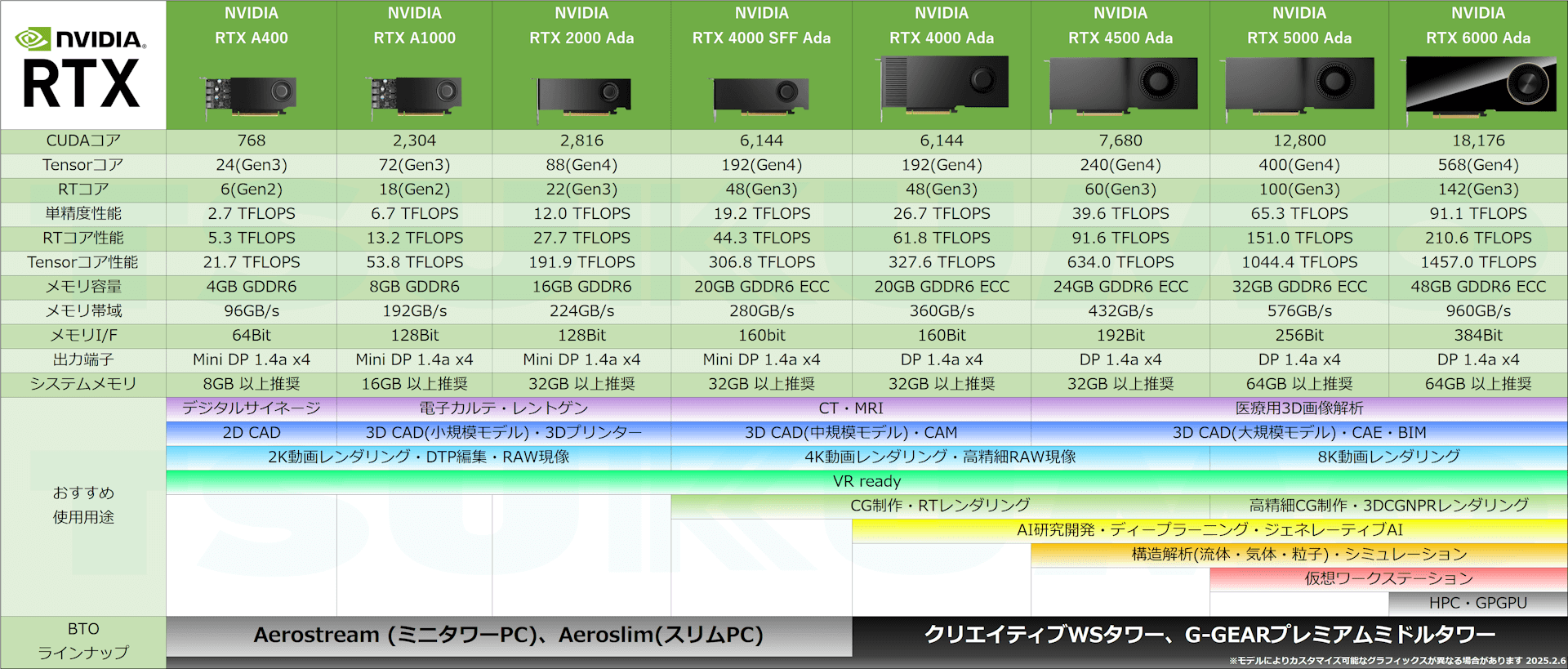
Task: Select the RTX 5000 Ada card image
Action: tap(1299, 88)
